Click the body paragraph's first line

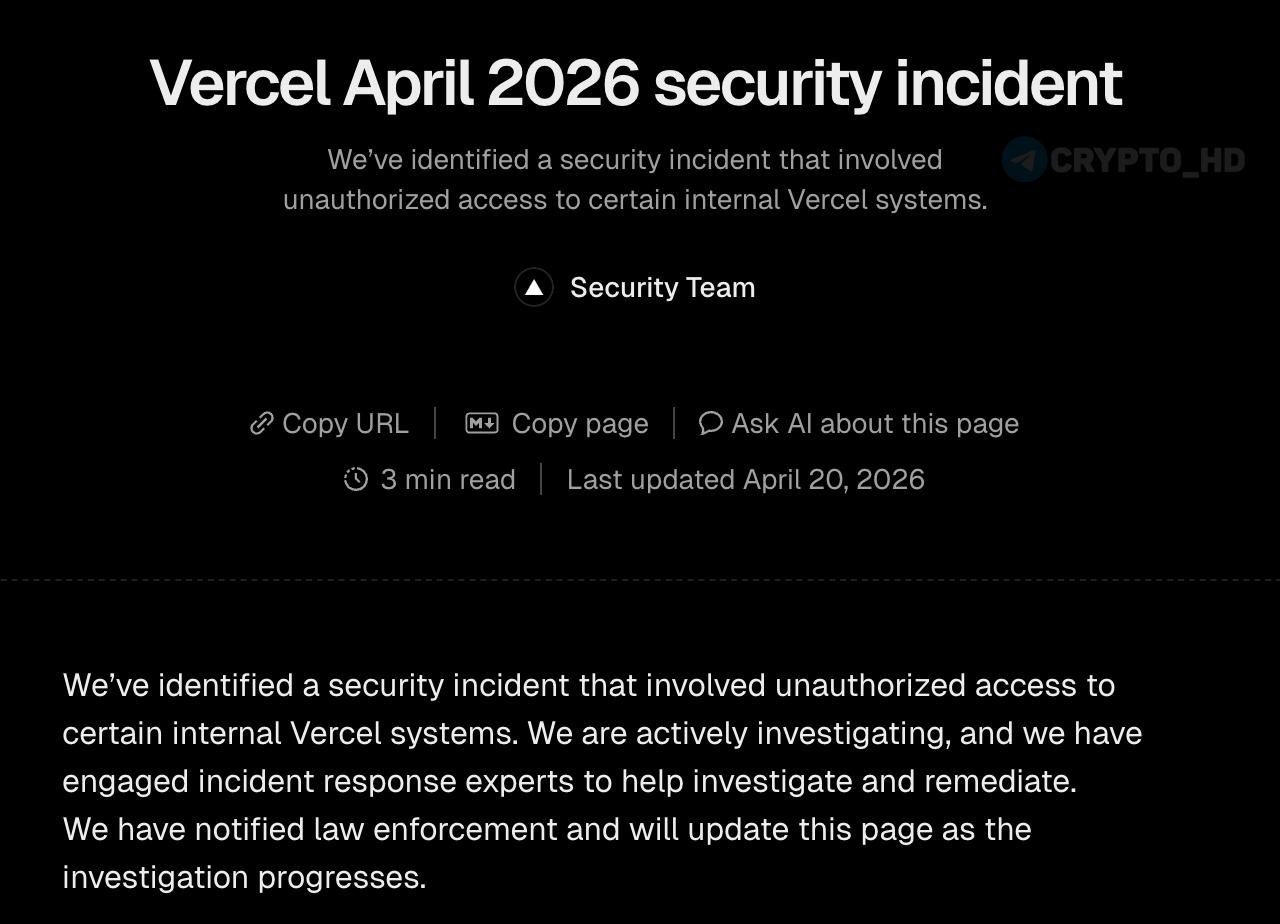(x=588, y=686)
